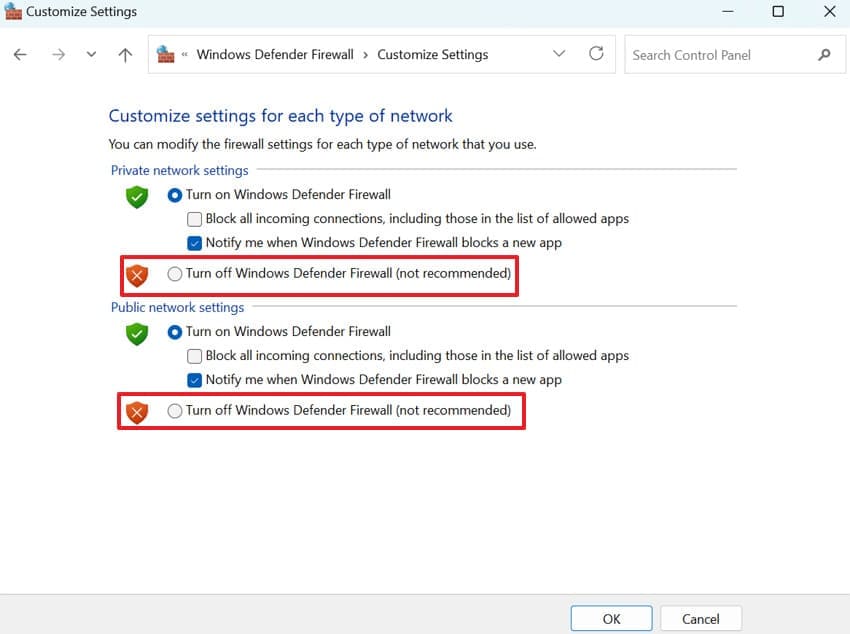Click red shield icon under Public network

click(137, 411)
